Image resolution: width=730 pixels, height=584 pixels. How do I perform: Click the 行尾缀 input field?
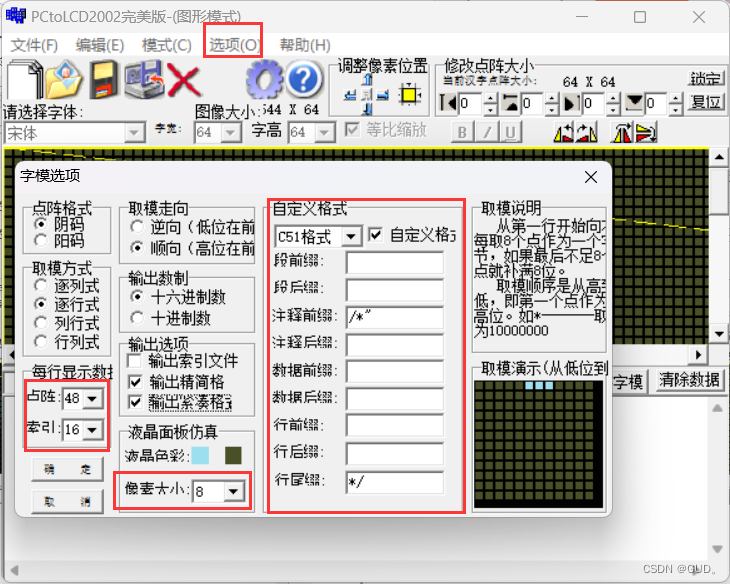click(x=395, y=482)
